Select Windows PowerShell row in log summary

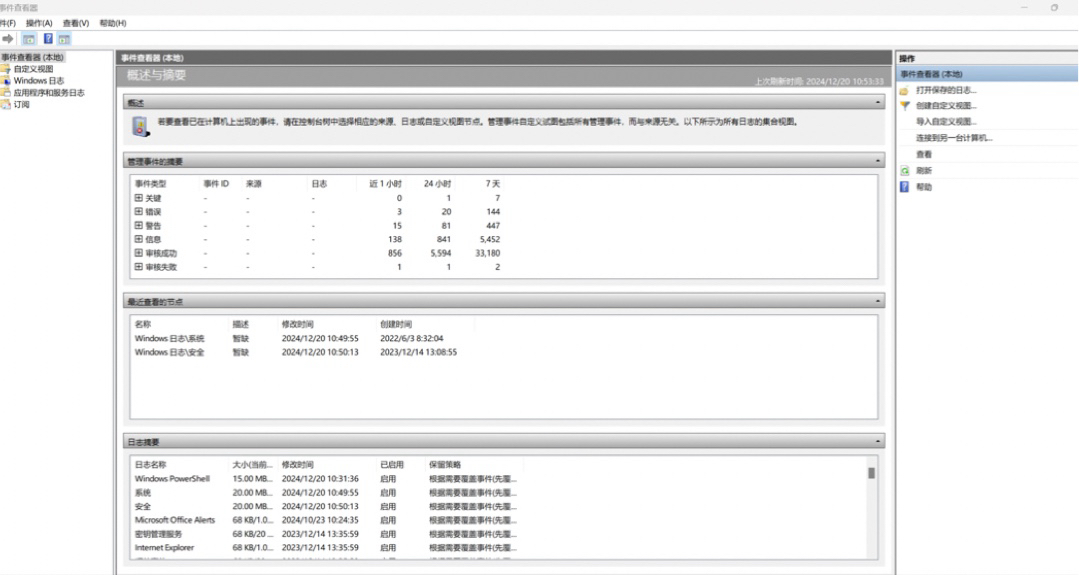coord(325,479)
